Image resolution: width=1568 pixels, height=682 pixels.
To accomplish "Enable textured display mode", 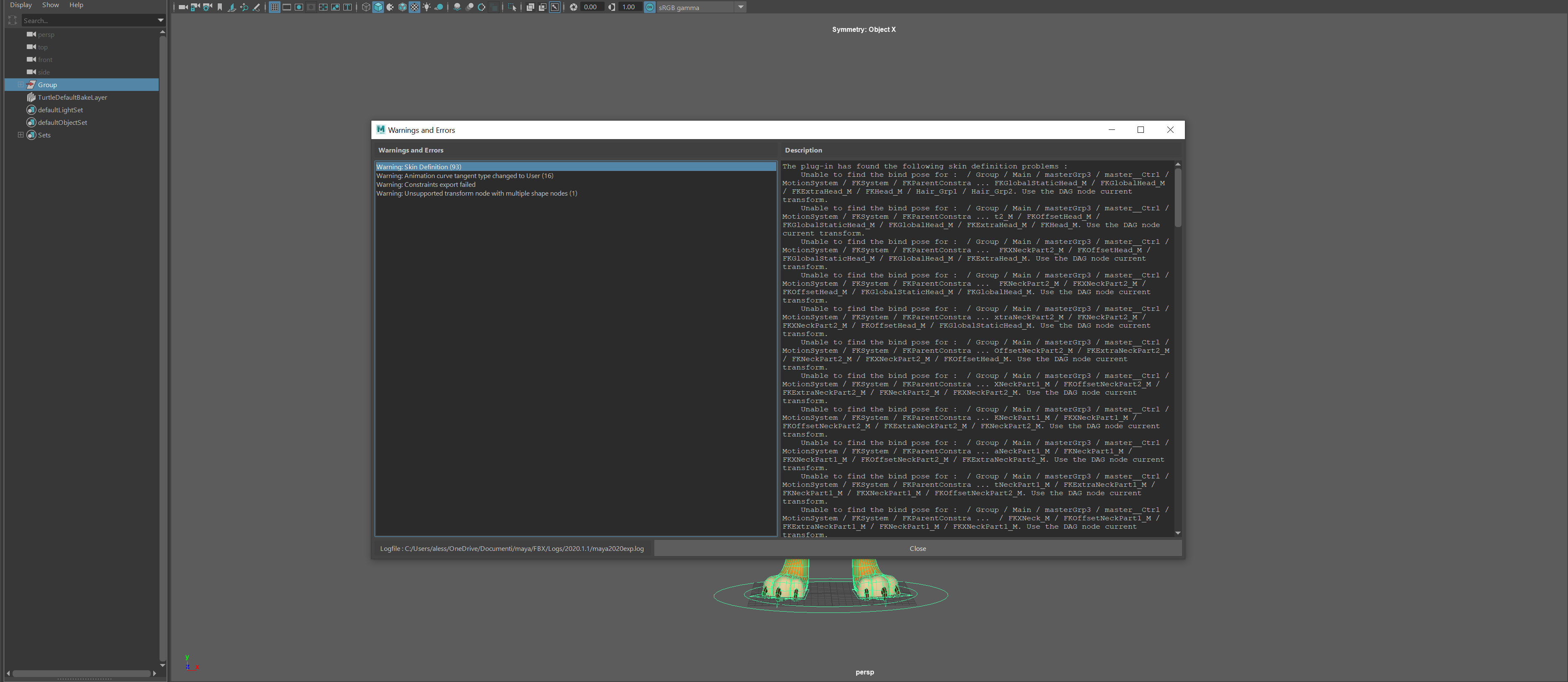I will (402, 7).
